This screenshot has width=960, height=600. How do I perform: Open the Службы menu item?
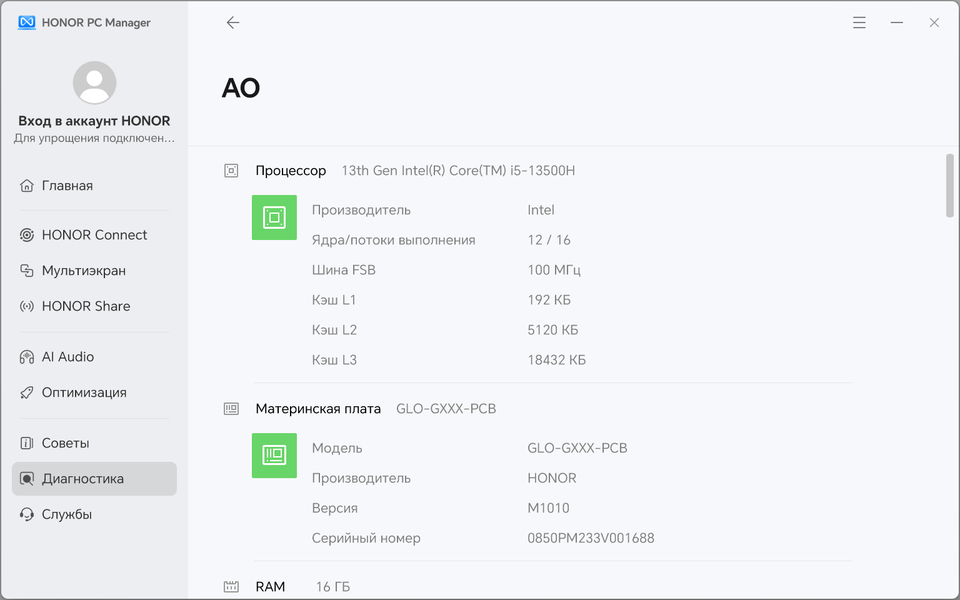(x=66, y=515)
